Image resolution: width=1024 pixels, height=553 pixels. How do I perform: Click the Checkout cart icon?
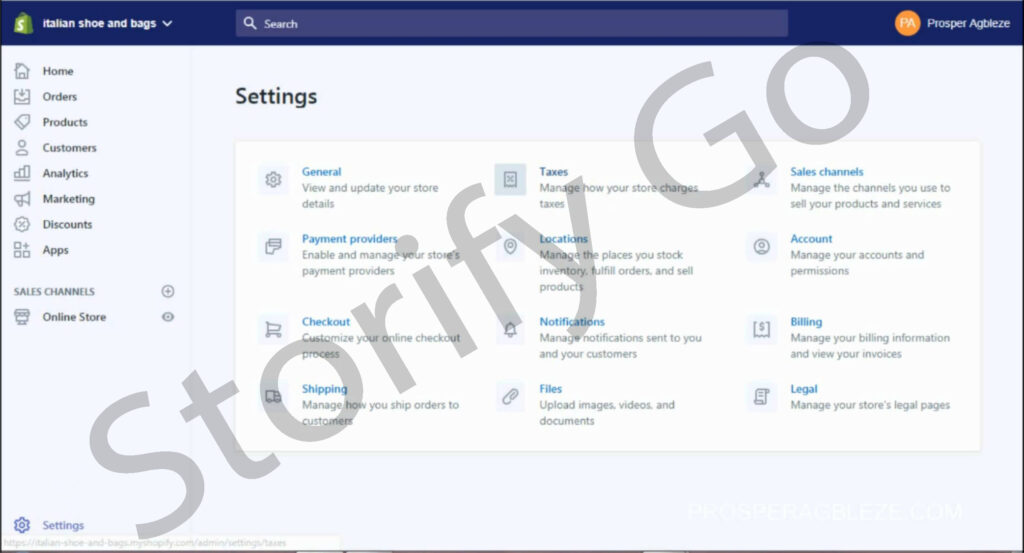coord(273,329)
